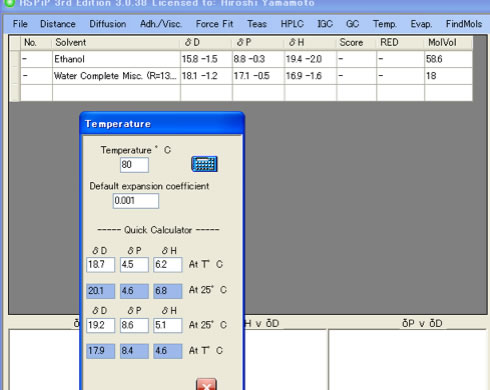Click the Default expansion coefficient field

(x=136, y=201)
